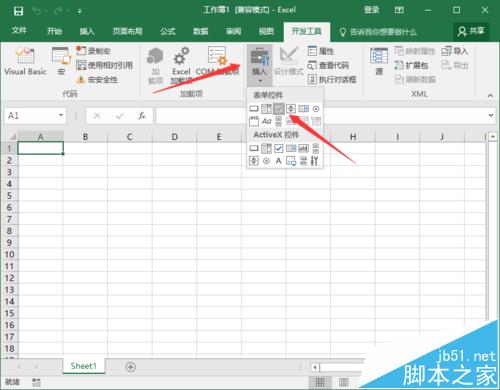Open COM 加载项 (COM Add-ins)

pyautogui.click(x=217, y=62)
